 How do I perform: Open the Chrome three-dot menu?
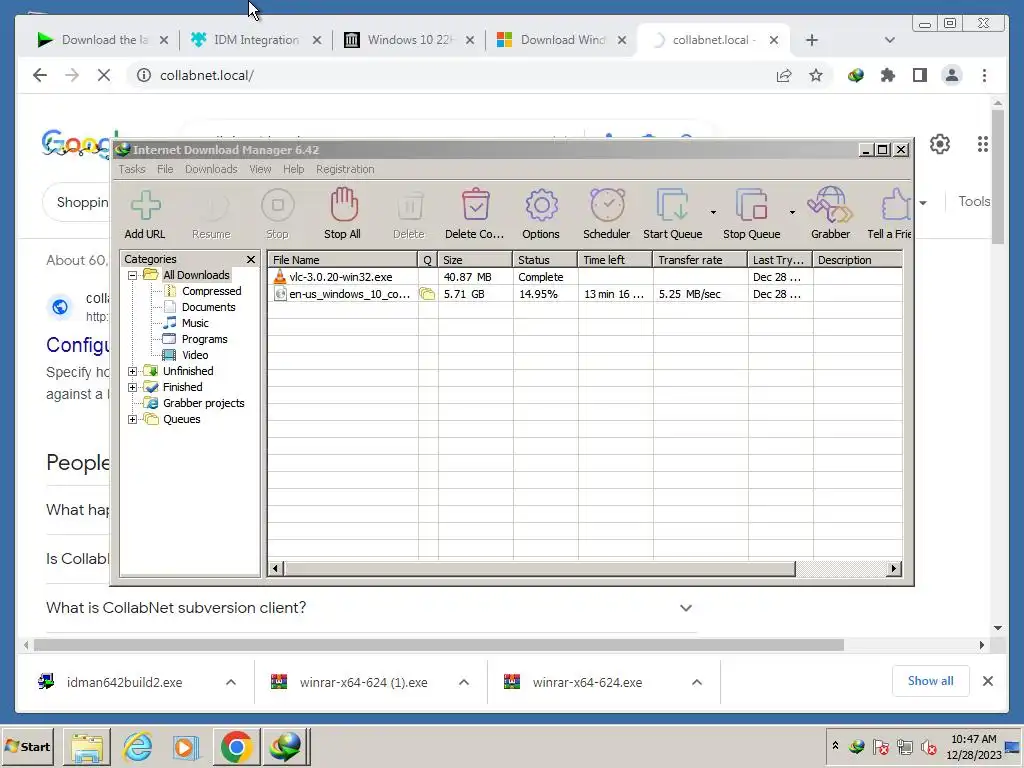pyautogui.click(x=984, y=76)
